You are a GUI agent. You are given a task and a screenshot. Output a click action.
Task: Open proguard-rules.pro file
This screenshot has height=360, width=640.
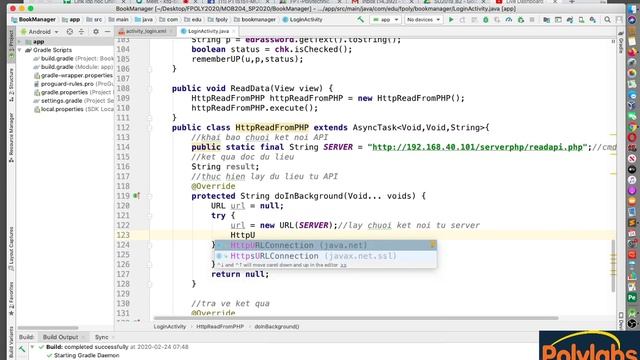(x=73, y=84)
